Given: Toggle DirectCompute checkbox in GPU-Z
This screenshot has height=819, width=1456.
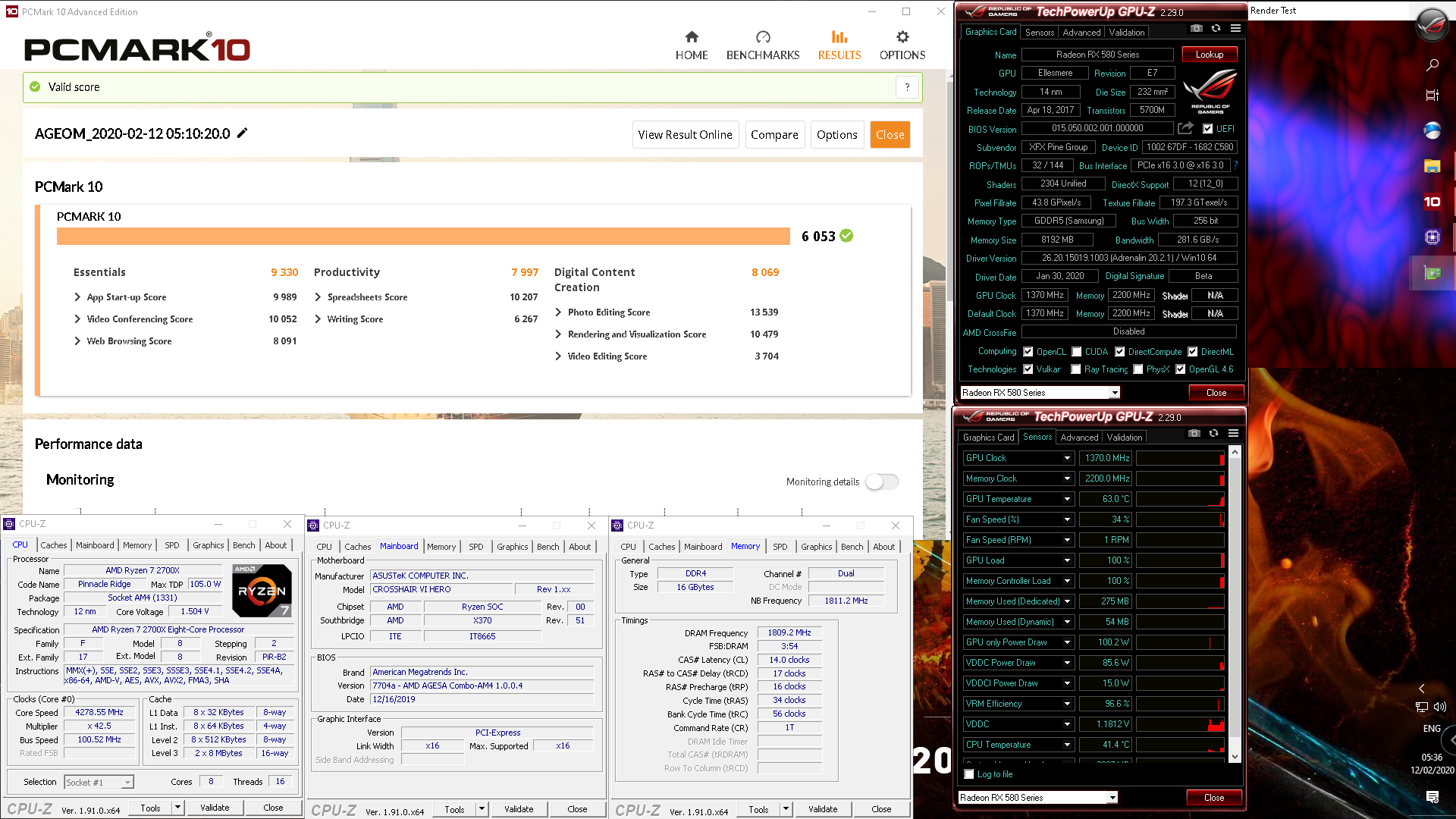Looking at the screenshot, I should click(1119, 352).
